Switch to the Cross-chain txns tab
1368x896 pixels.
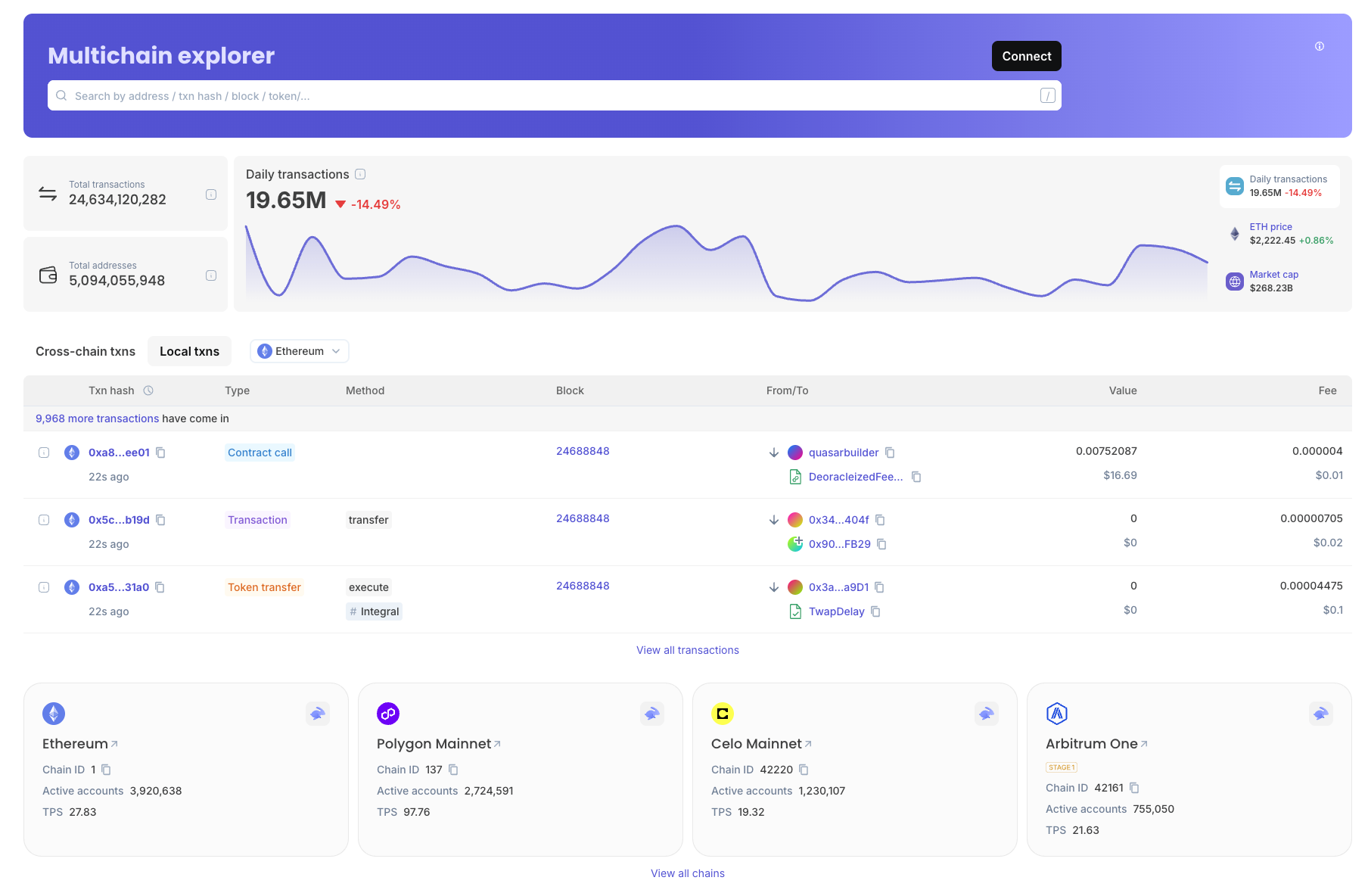[85, 351]
